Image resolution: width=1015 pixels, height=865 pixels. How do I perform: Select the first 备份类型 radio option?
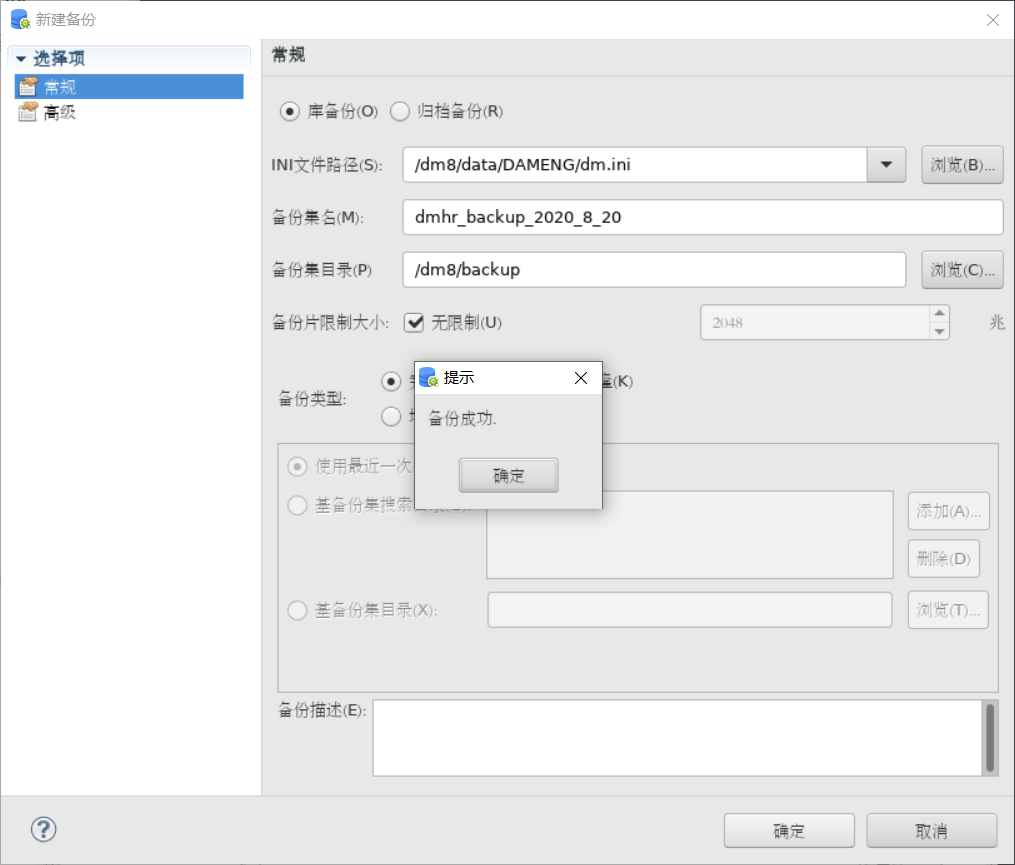click(x=391, y=381)
